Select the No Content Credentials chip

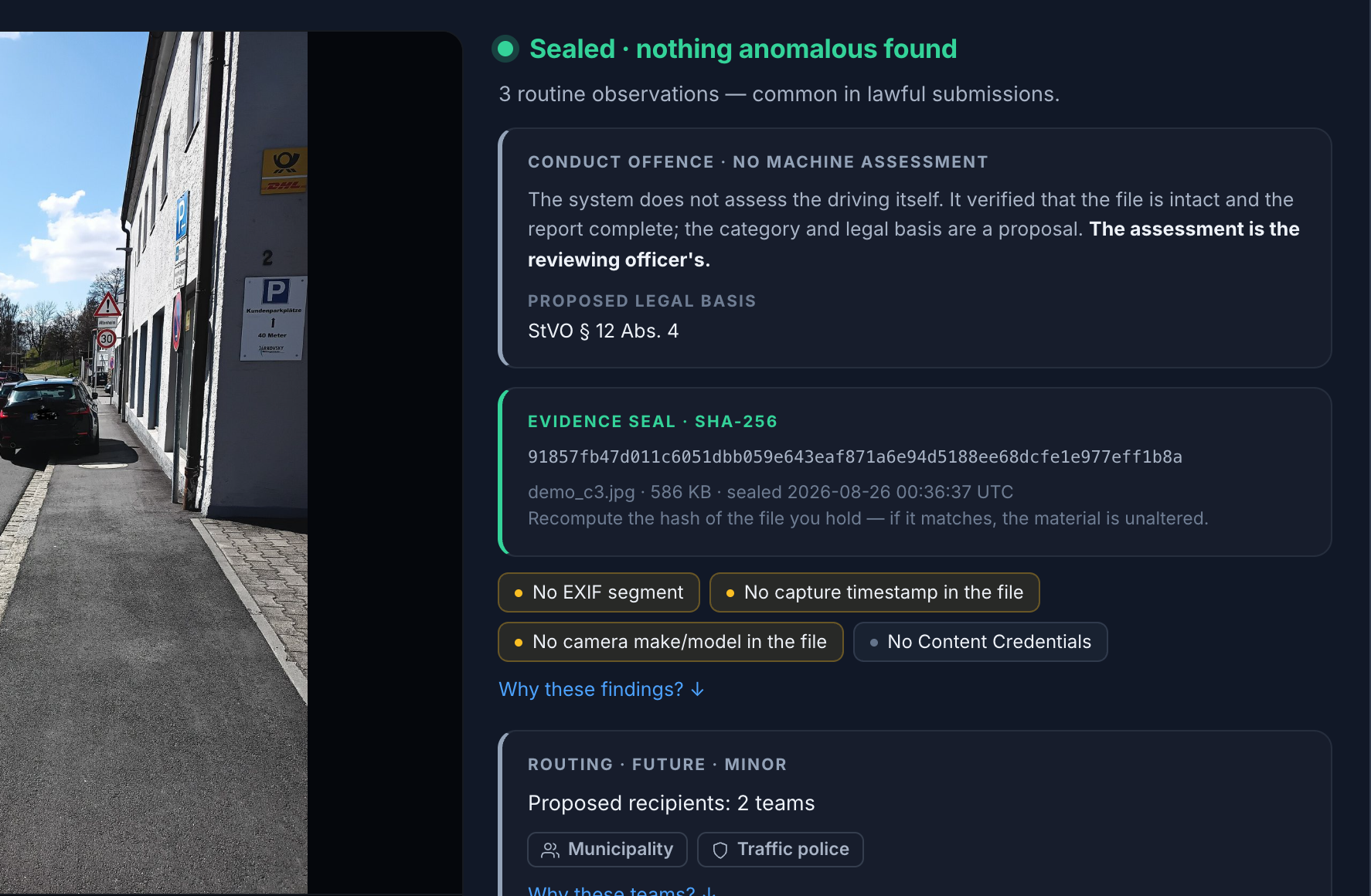coord(980,642)
